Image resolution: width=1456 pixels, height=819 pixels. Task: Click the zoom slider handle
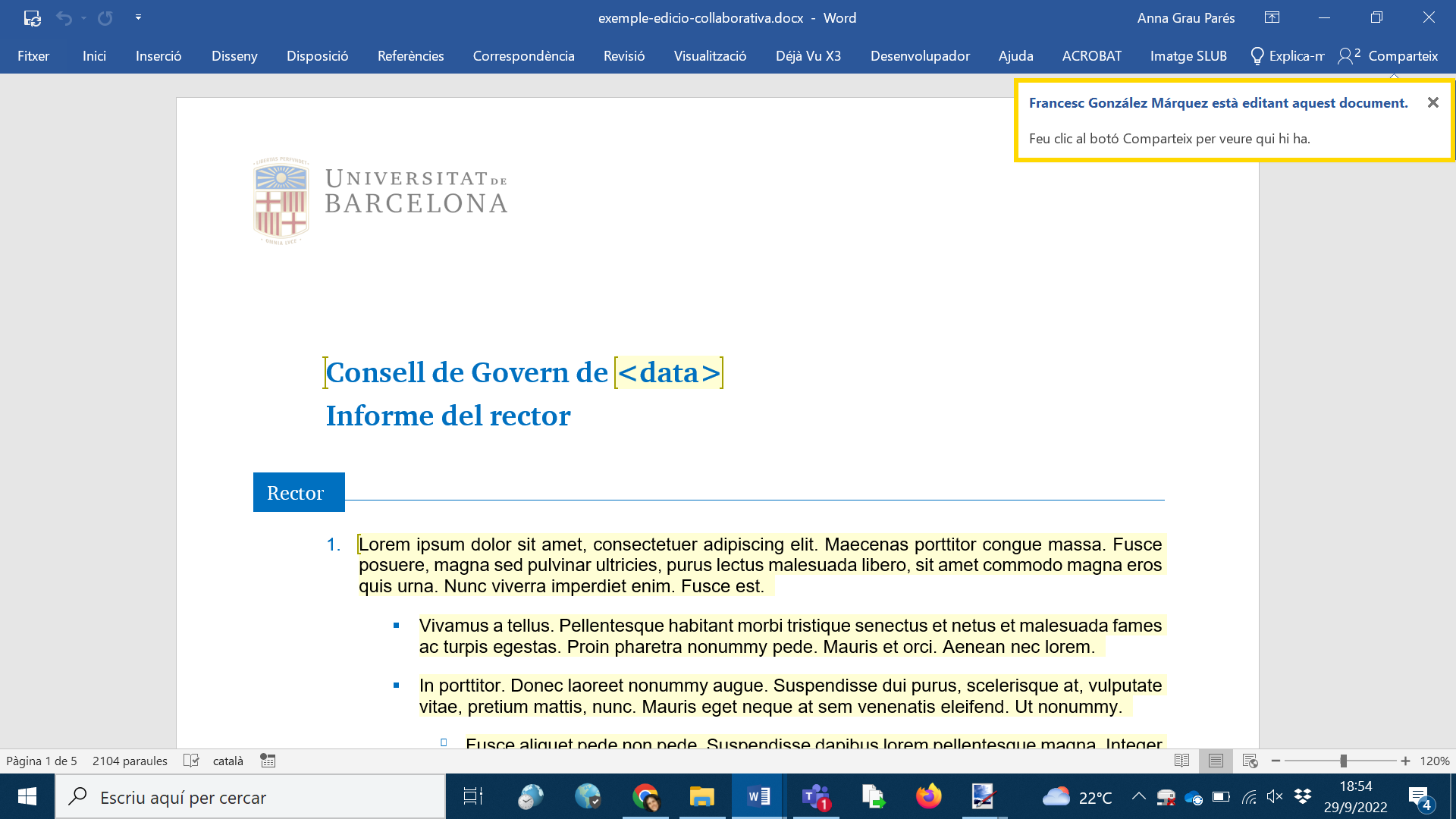[1343, 761]
